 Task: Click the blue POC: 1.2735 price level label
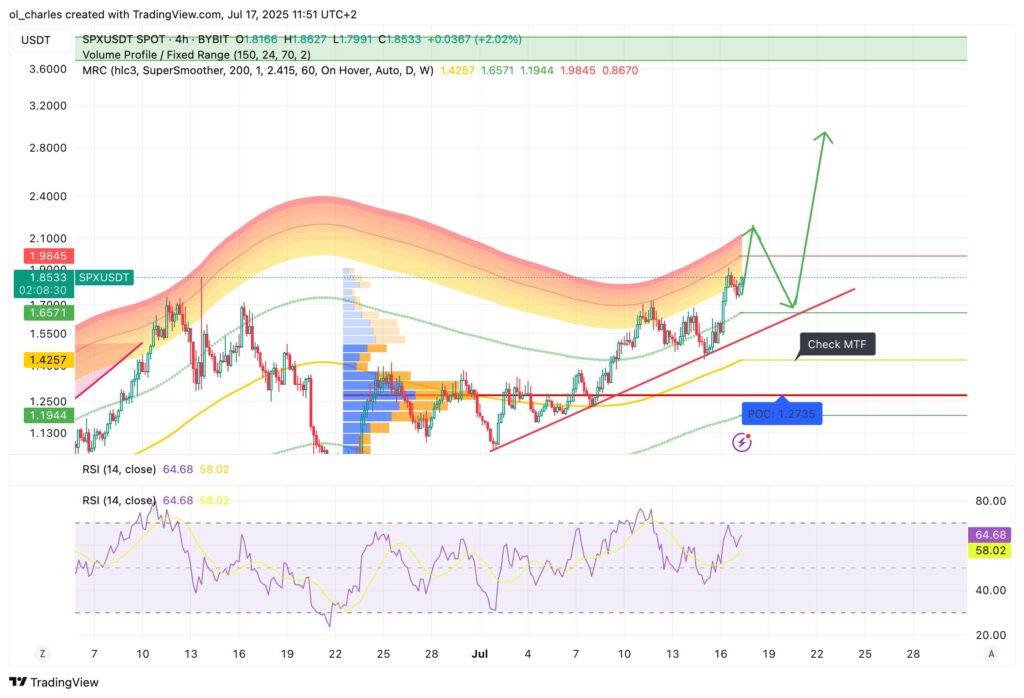coord(782,412)
